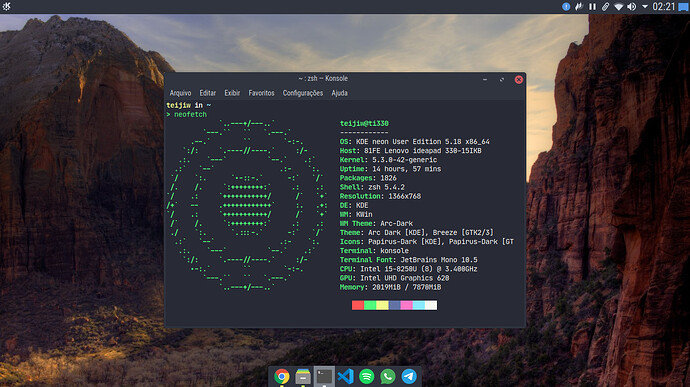Click the 'DE: KDE' line

tap(354, 205)
